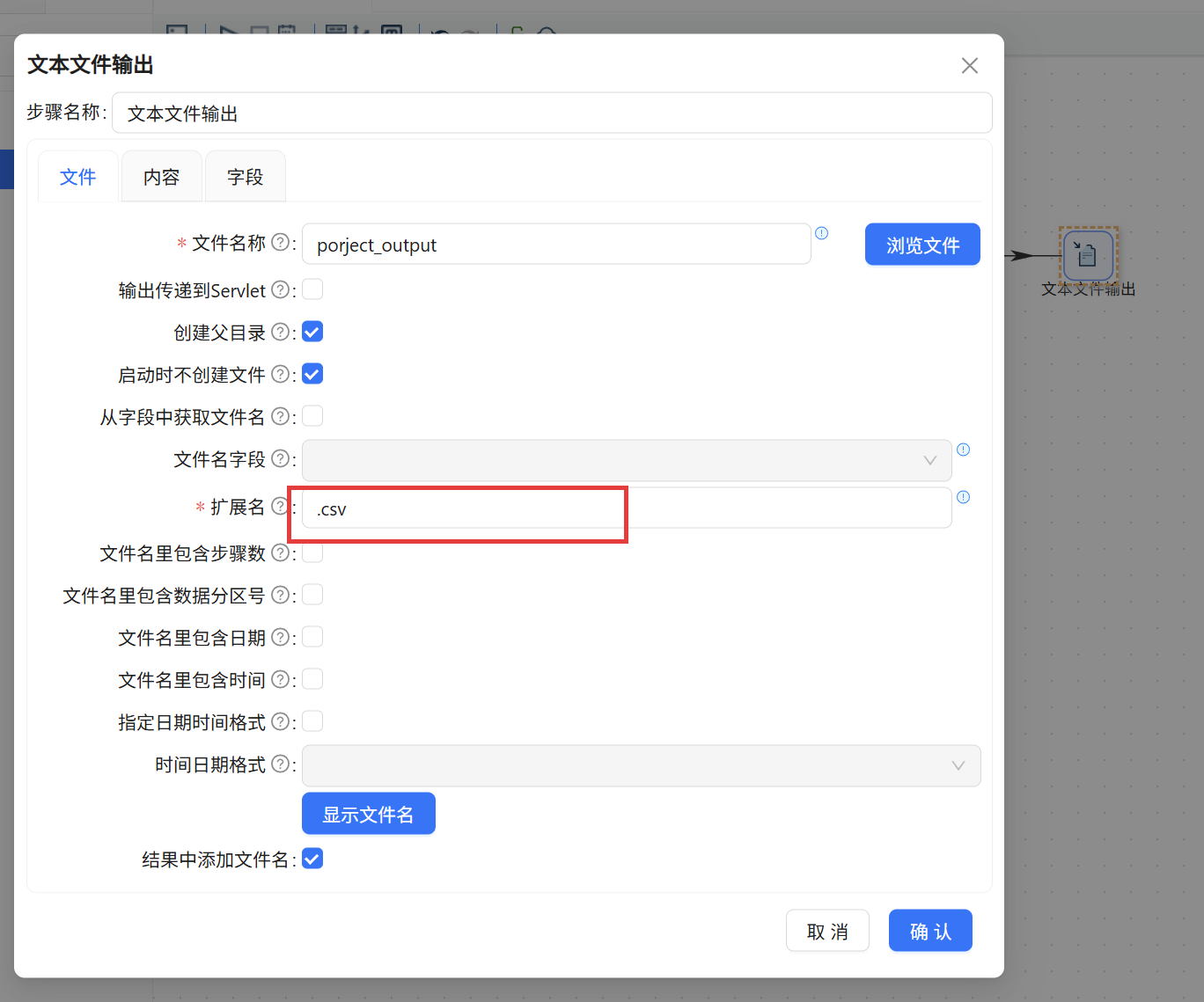Switch to 字段 tab
This screenshot has width=1204, height=1002.
click(x=245, y=177)
